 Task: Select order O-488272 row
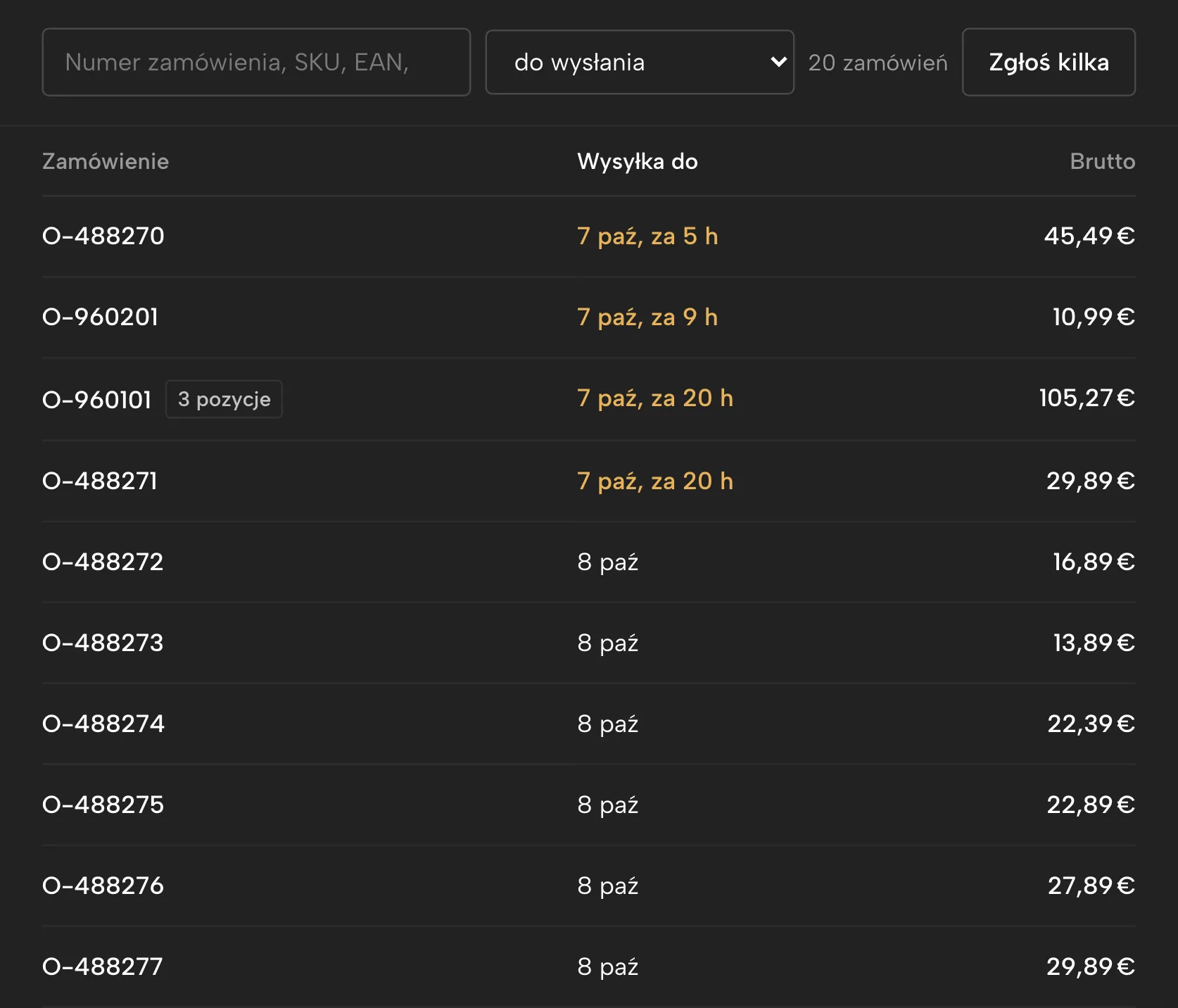(589, 562)
